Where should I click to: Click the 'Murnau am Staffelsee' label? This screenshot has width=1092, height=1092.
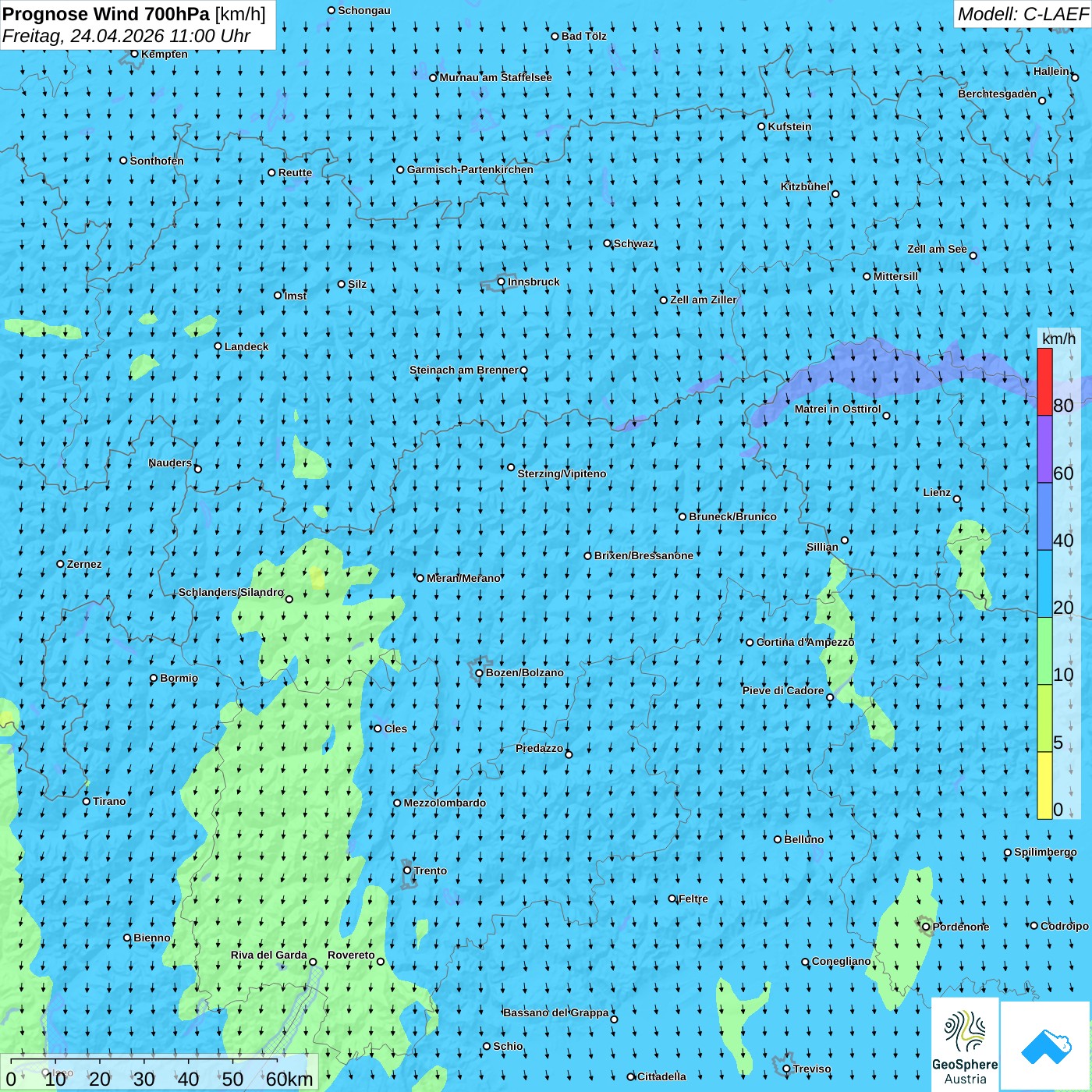point(495,77)
